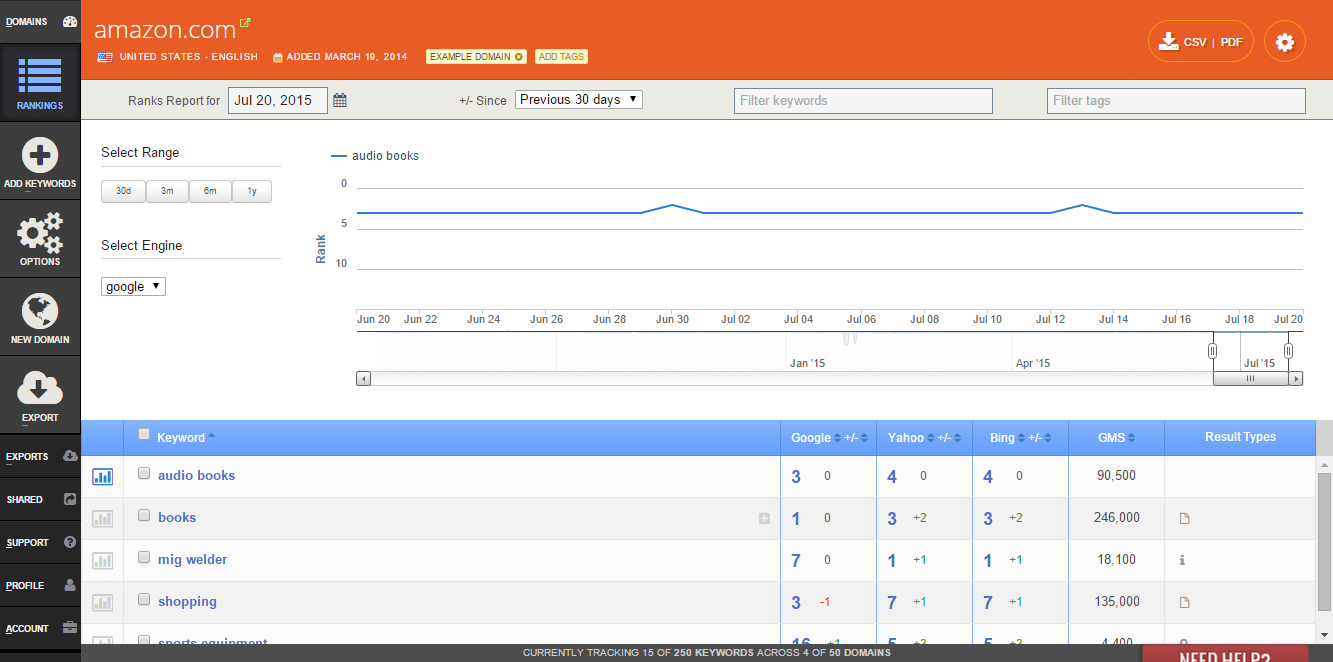Expand the books keyword plus icon
Image resolution: width=1333 pixels, height=662 pixels.
point(764,518)
